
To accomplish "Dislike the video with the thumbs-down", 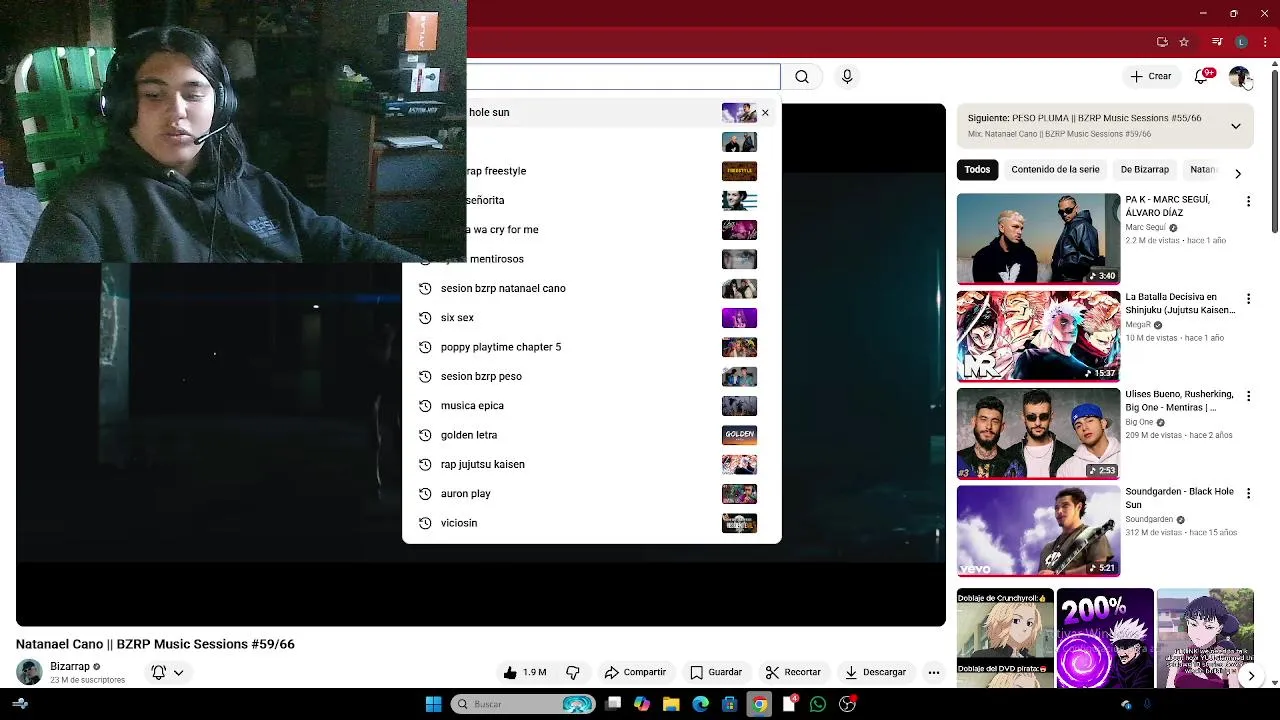I will point(573,672).
